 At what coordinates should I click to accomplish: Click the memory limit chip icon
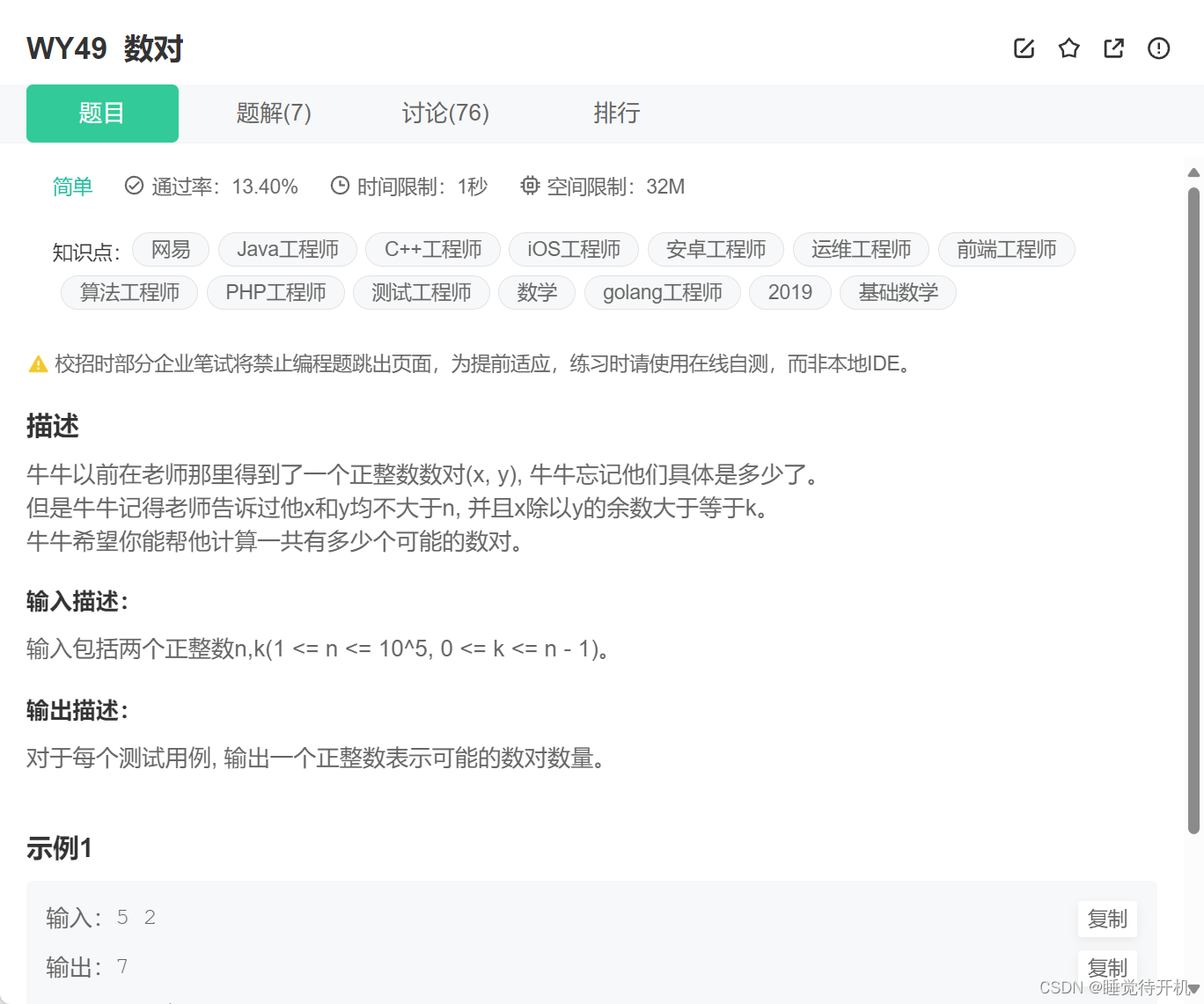(x=530, y=186)
